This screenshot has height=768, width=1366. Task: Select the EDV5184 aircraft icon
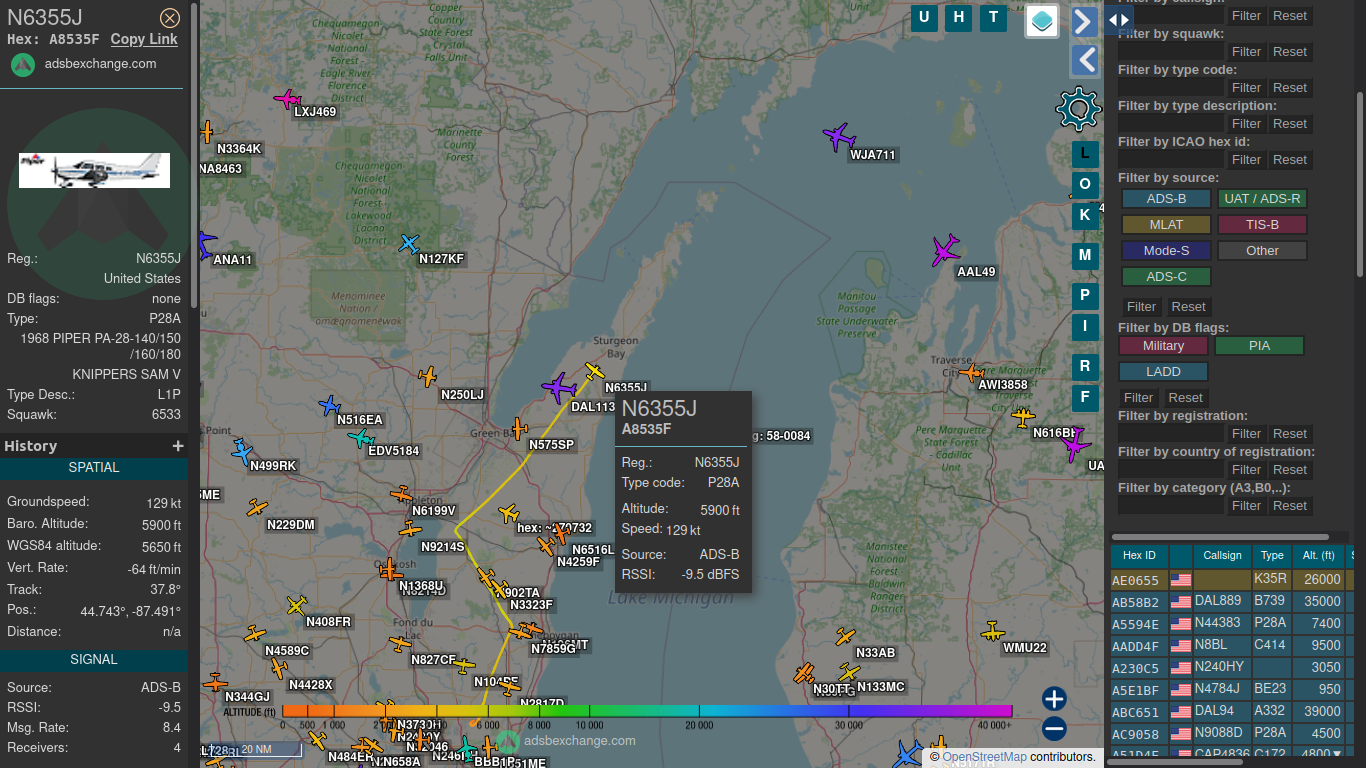tap(360, 438)
